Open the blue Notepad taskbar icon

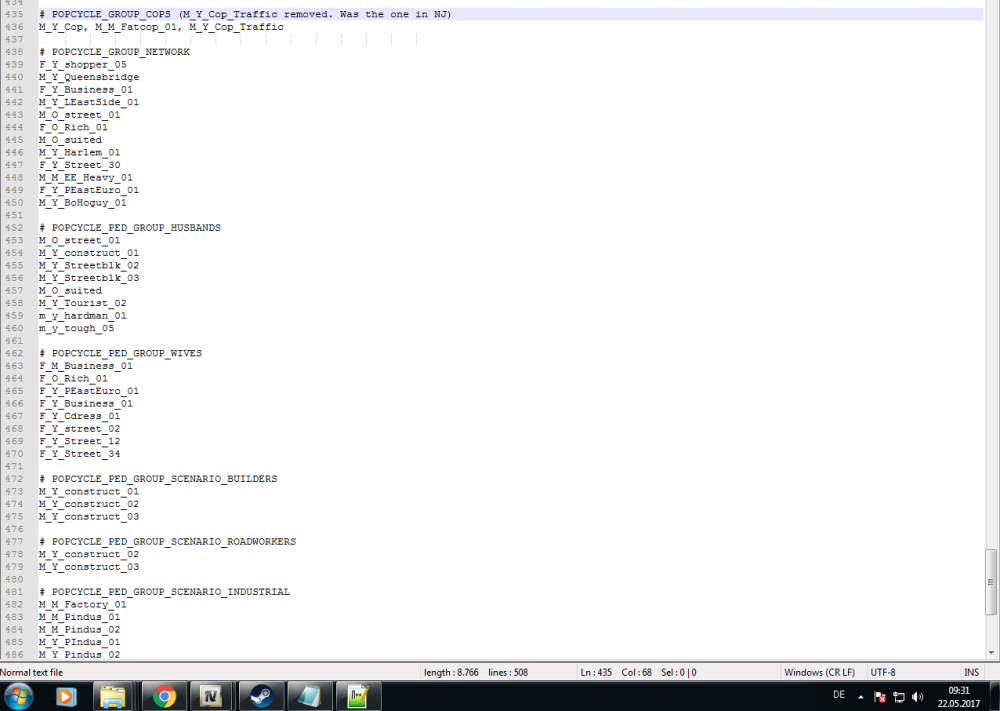point(310,695)
